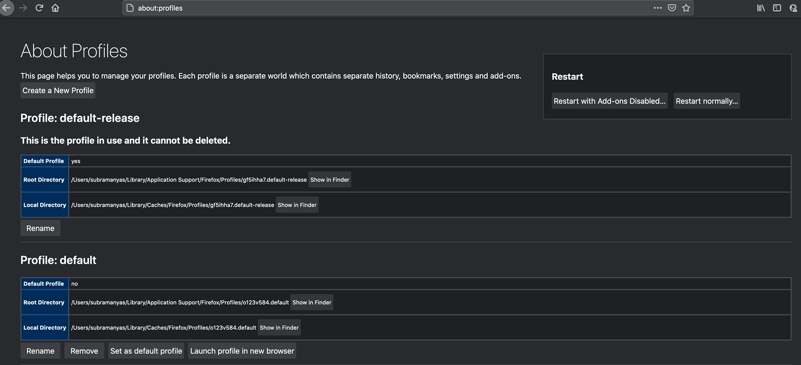801x365 pixels.
Task: Click the 'yes' Default Profile value
Action: click(x=76, y=161)
